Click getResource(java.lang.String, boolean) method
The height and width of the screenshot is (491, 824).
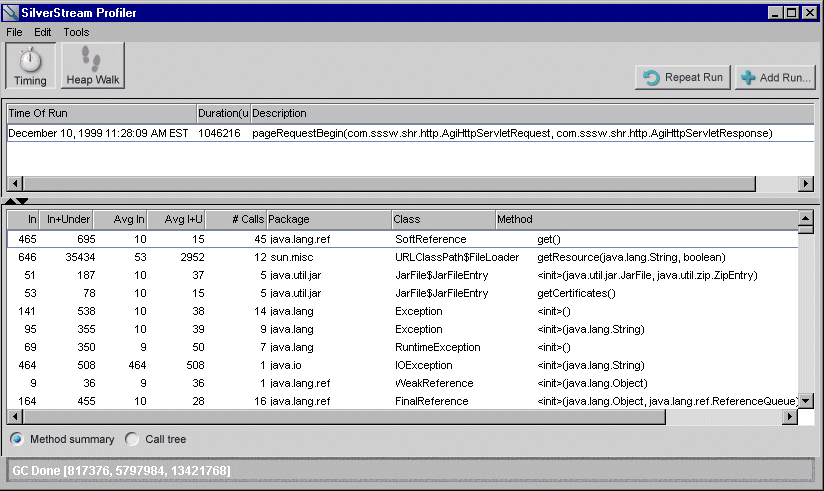click(631, 257)
